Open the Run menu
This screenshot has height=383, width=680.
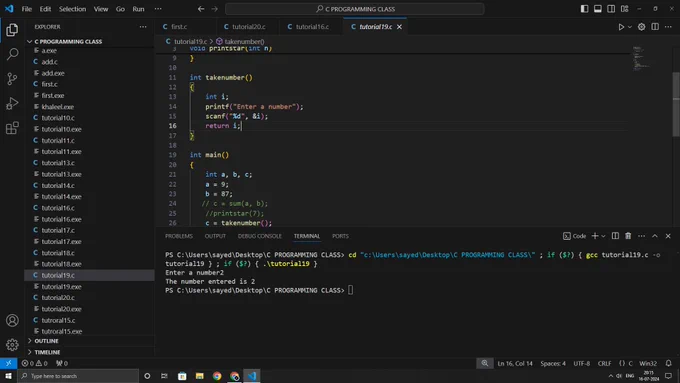click(138, 9)
